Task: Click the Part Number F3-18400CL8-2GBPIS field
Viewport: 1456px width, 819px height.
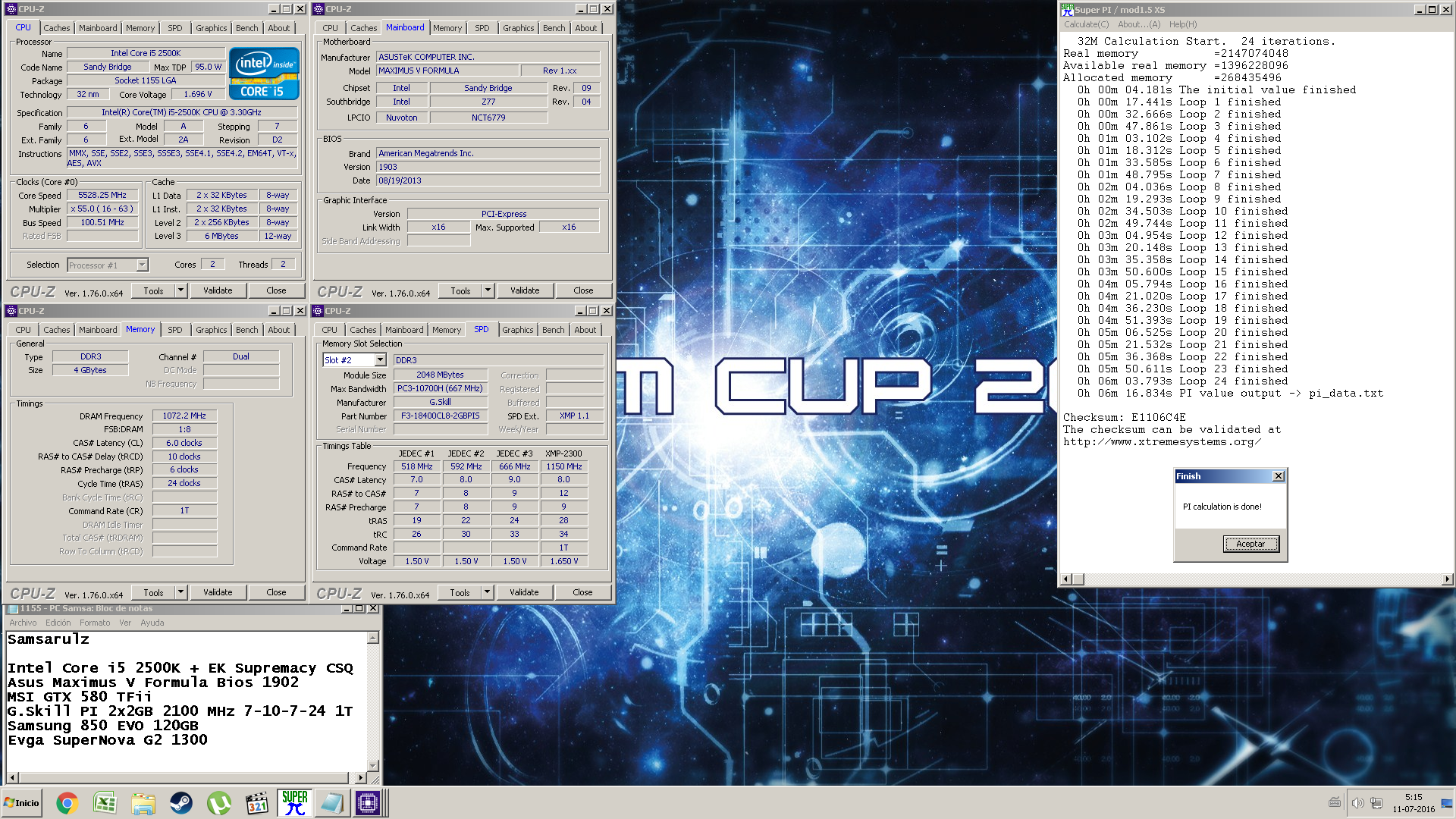Action: [x=441, y=416]
